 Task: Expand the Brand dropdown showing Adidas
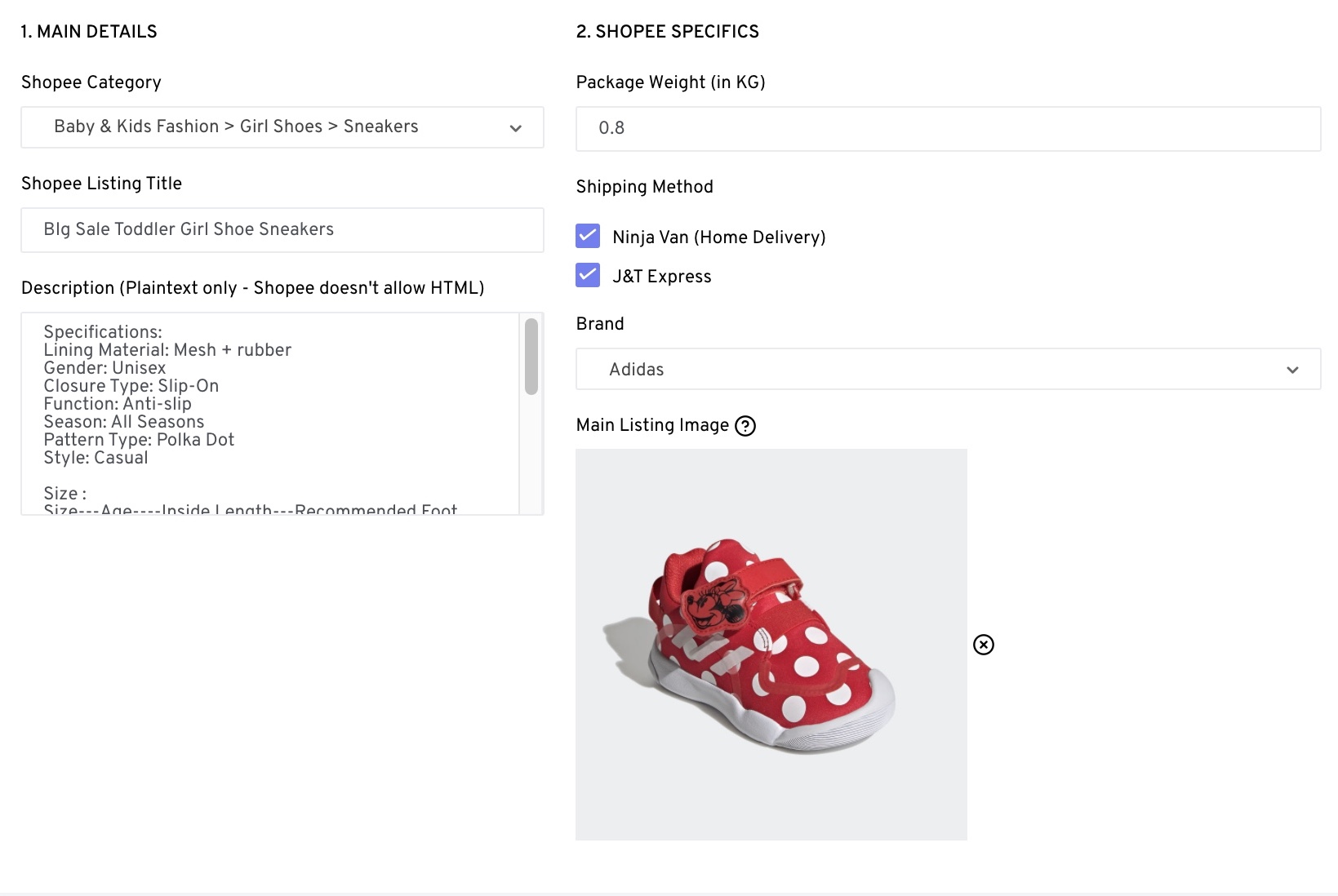[947, 370]
